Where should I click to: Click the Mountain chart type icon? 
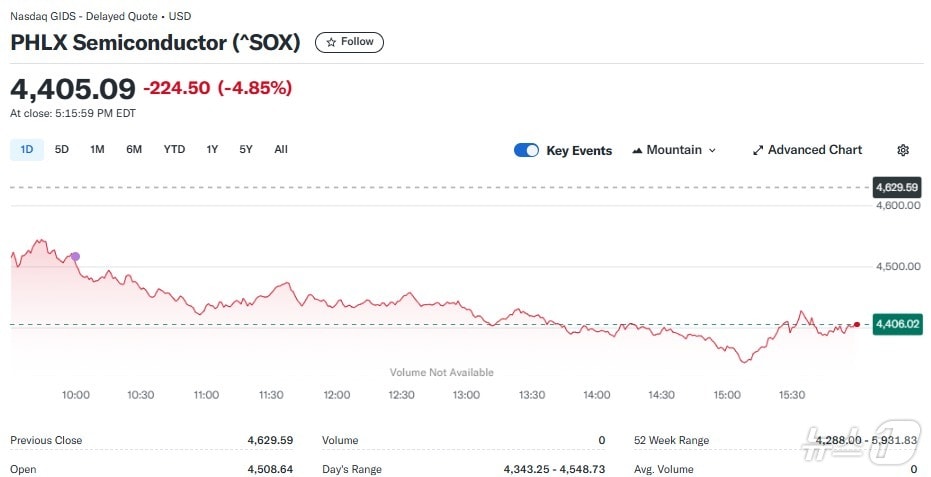point(637,150)
